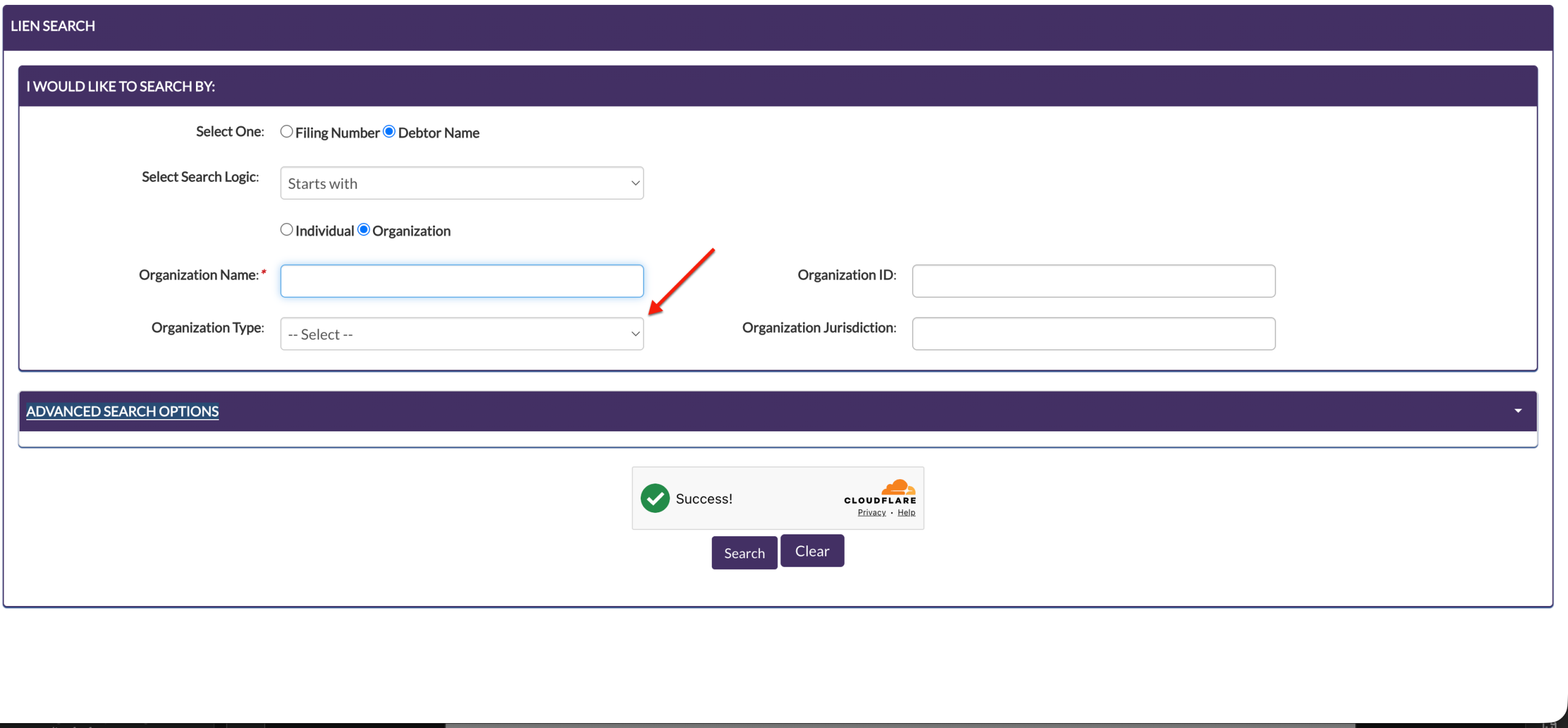The width and height of the screenshot is (1568, 728).
Task: Choose the Individual debtor option
Action: pyautogui.click(x=286, y=230)
